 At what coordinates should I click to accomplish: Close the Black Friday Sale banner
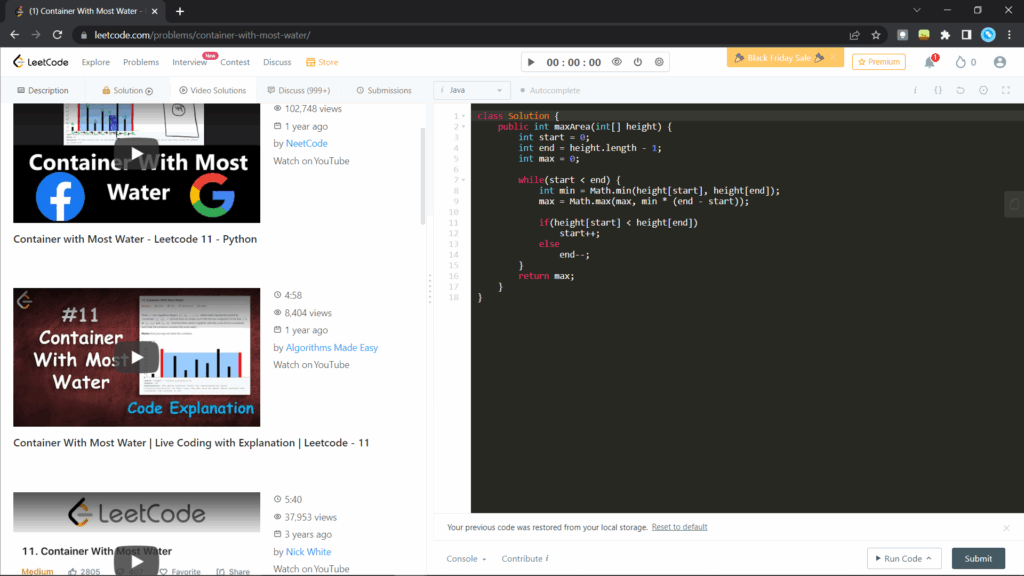(833, 57)
